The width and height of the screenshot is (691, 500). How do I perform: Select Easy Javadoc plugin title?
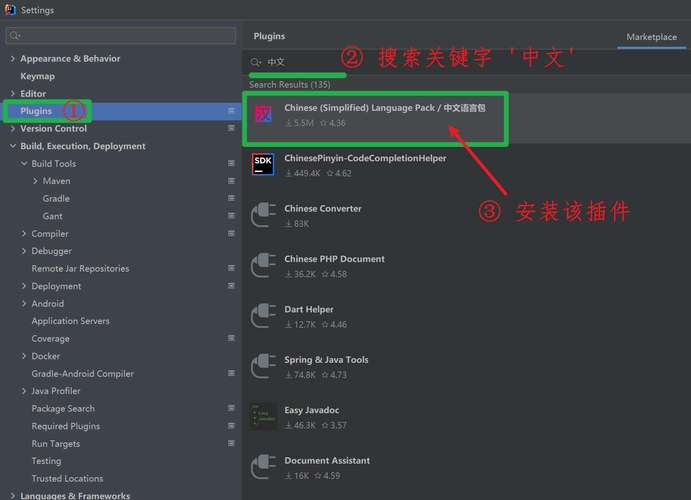[x=312, y=410]
